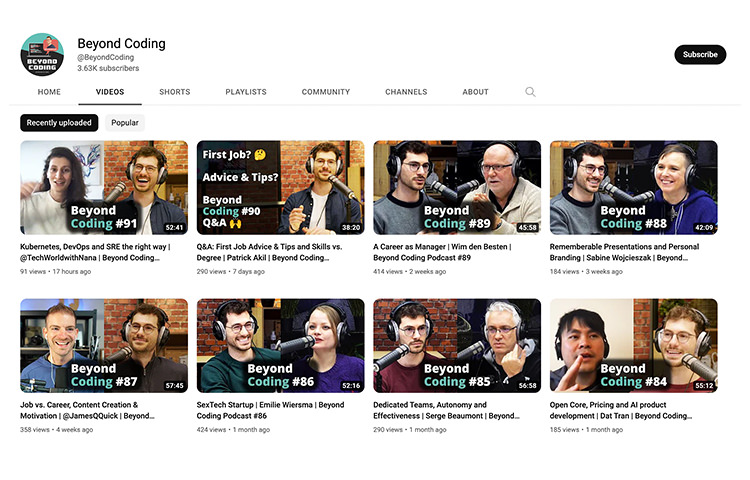
Task: Play the Beyond Coding #90 Q&A thumbnail
Action: 280,187
